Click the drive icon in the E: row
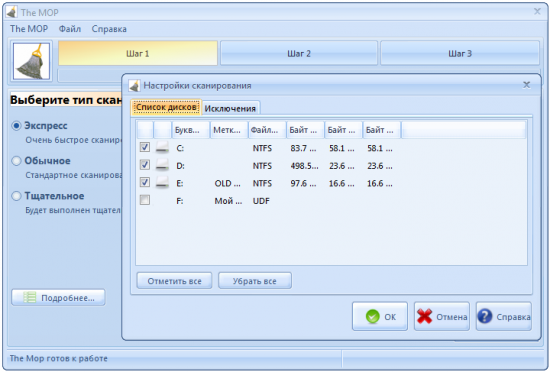 pos(162,183)
